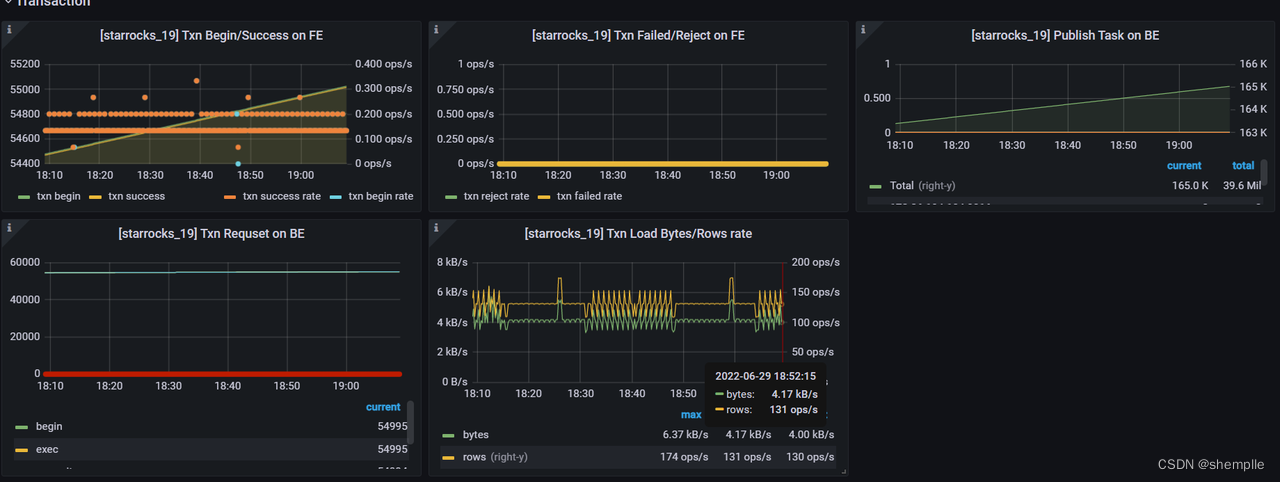This screenshot has width=1280, height=482.
Task: Open Txn Load Bytes/Rows rate panel title menu
Action: pos(638,233)
